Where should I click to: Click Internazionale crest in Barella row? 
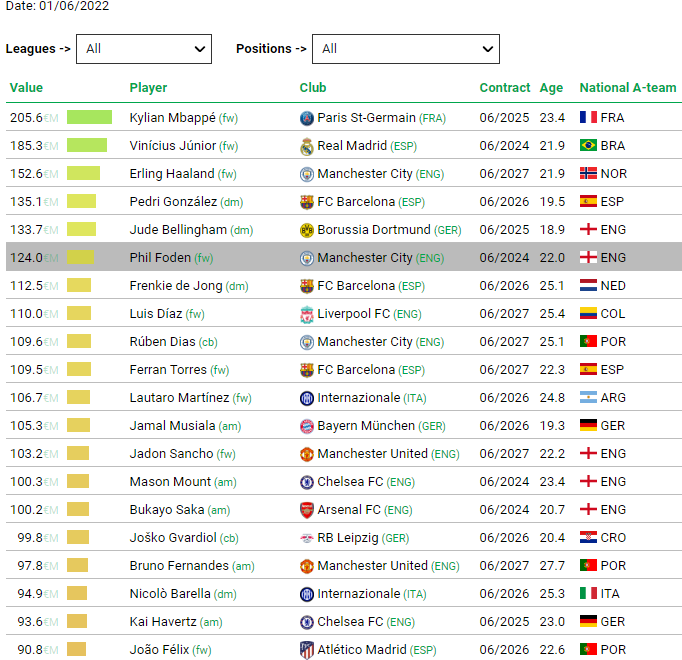pyautogui.click(x=307, y=594)
